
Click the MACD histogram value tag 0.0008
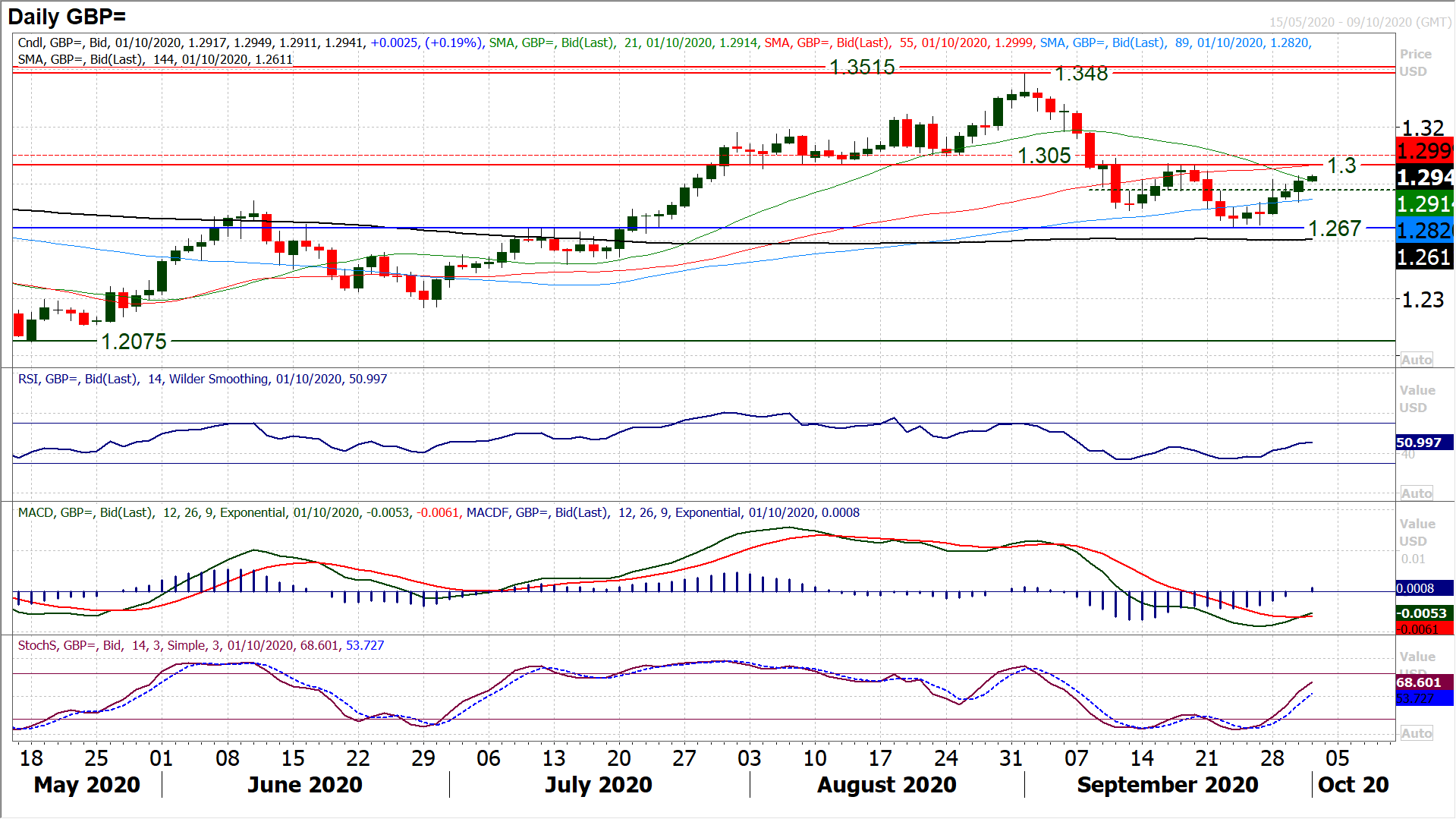pos(1424,588)
